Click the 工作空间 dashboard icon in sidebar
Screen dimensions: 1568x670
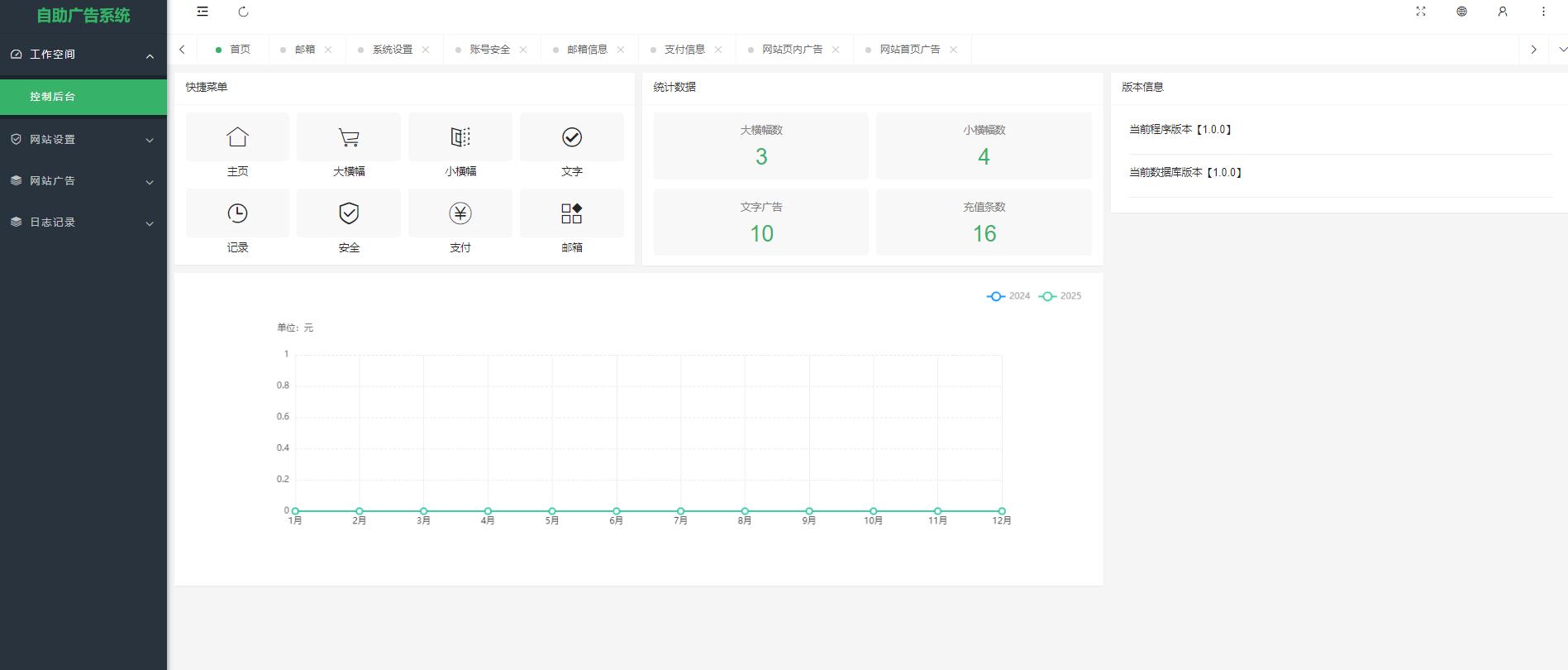pos(16,55)
